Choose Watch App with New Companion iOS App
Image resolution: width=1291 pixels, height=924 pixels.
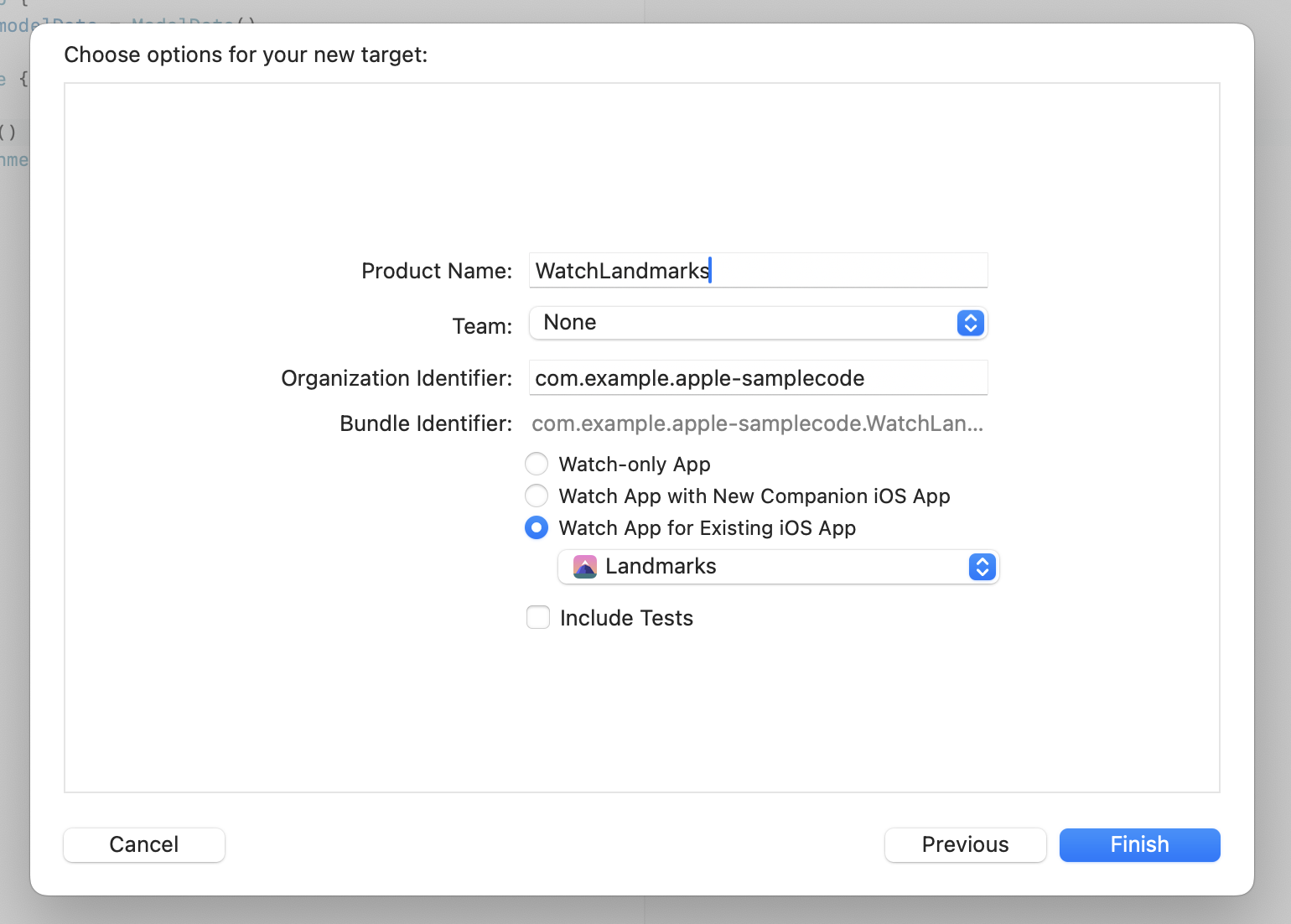click(x=537, y=496)
